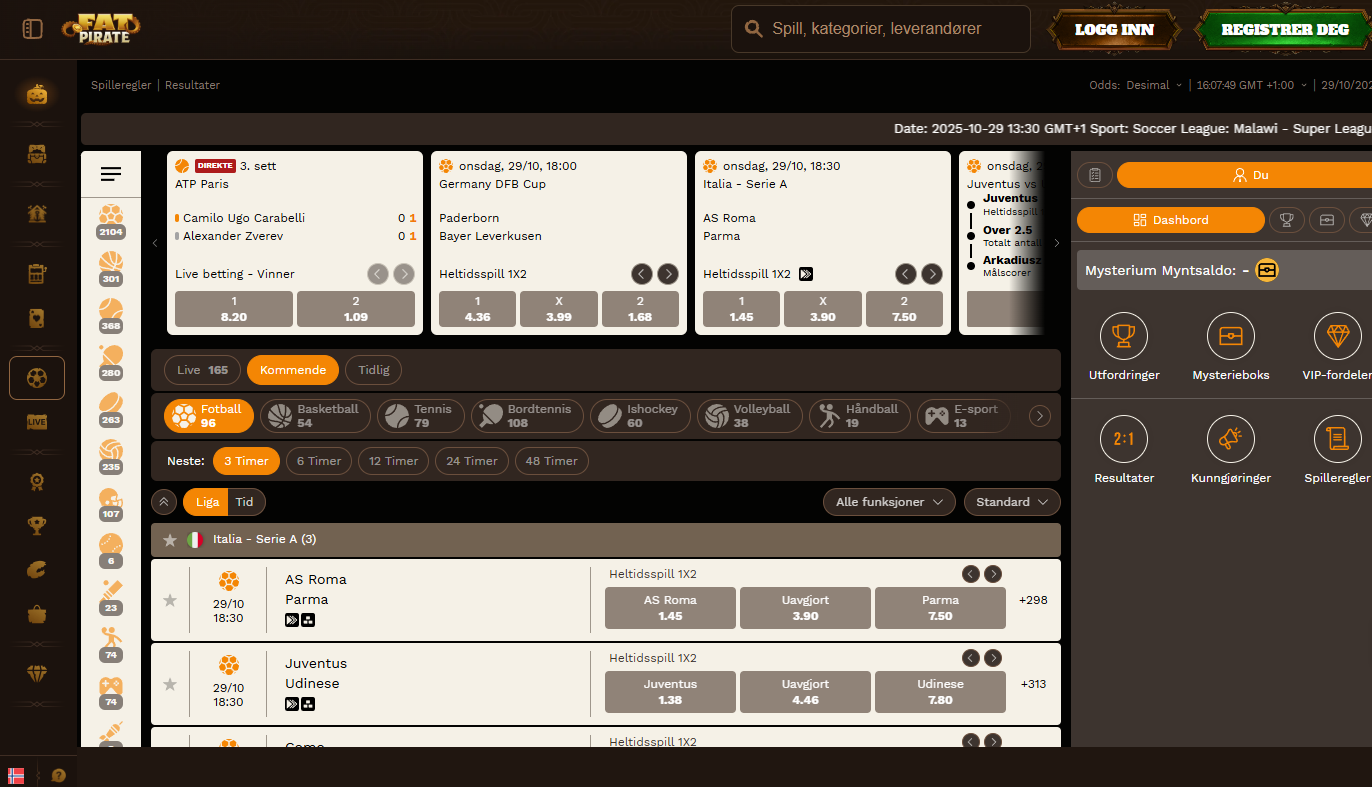The width and height of the screenshot is (1372, 787).
Task: Select the Halloween pumpkin icon in sidebar
Action: [x=37, y=95]
